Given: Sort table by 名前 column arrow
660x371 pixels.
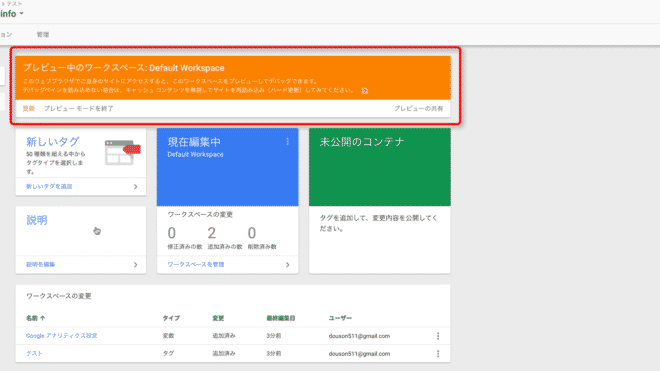Looking at the screenshot, I should tap(43, 318).
